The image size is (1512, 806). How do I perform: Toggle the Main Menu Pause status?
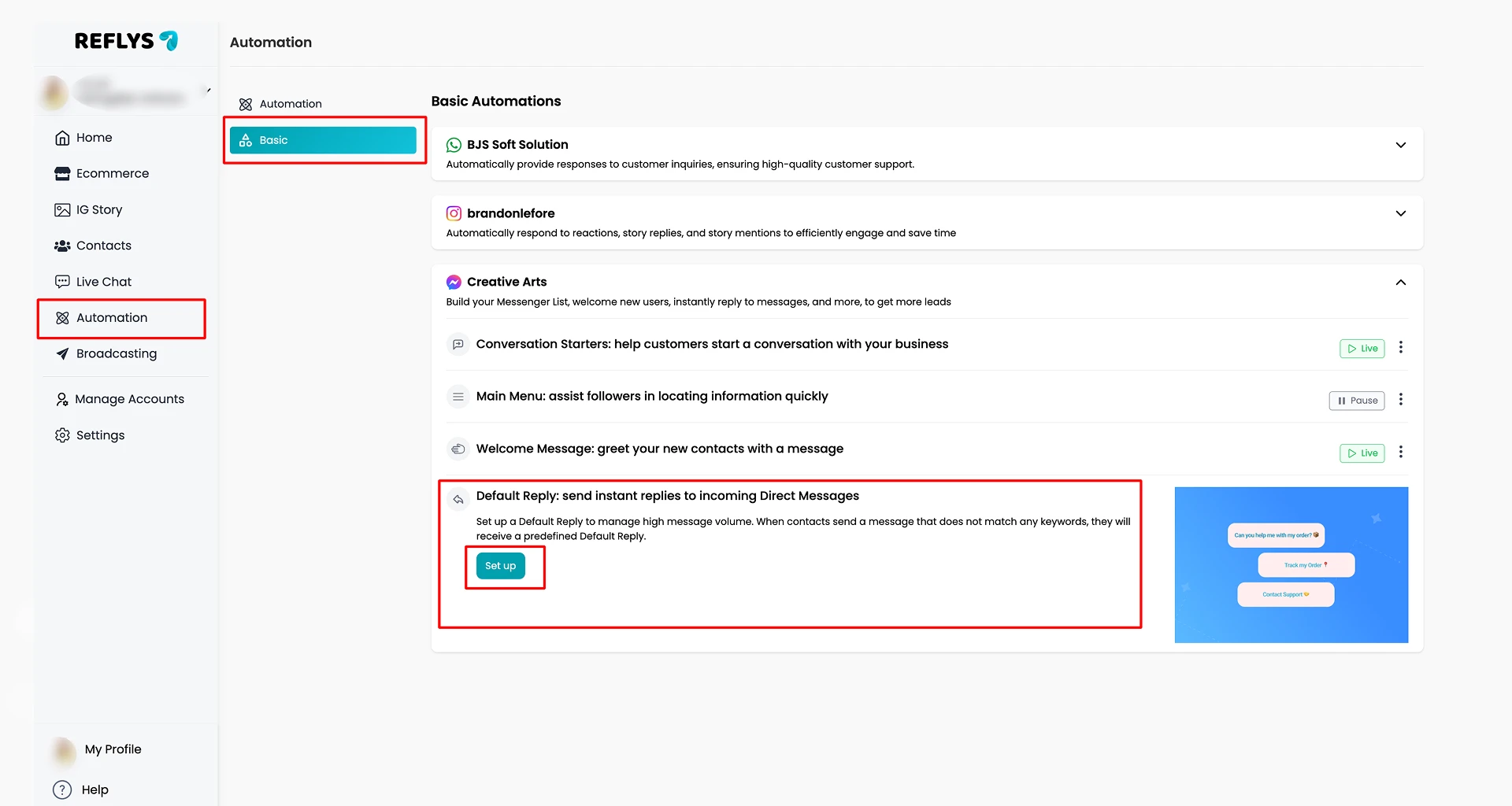click(x=1356, y=401)
